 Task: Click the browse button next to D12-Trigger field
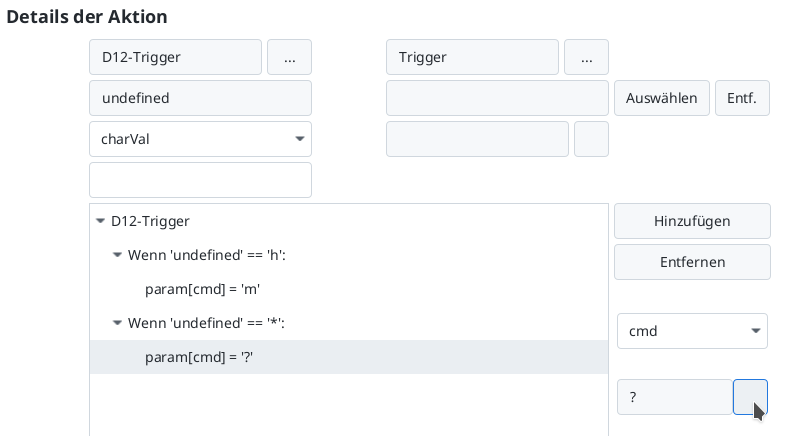(x=289, y=58)
